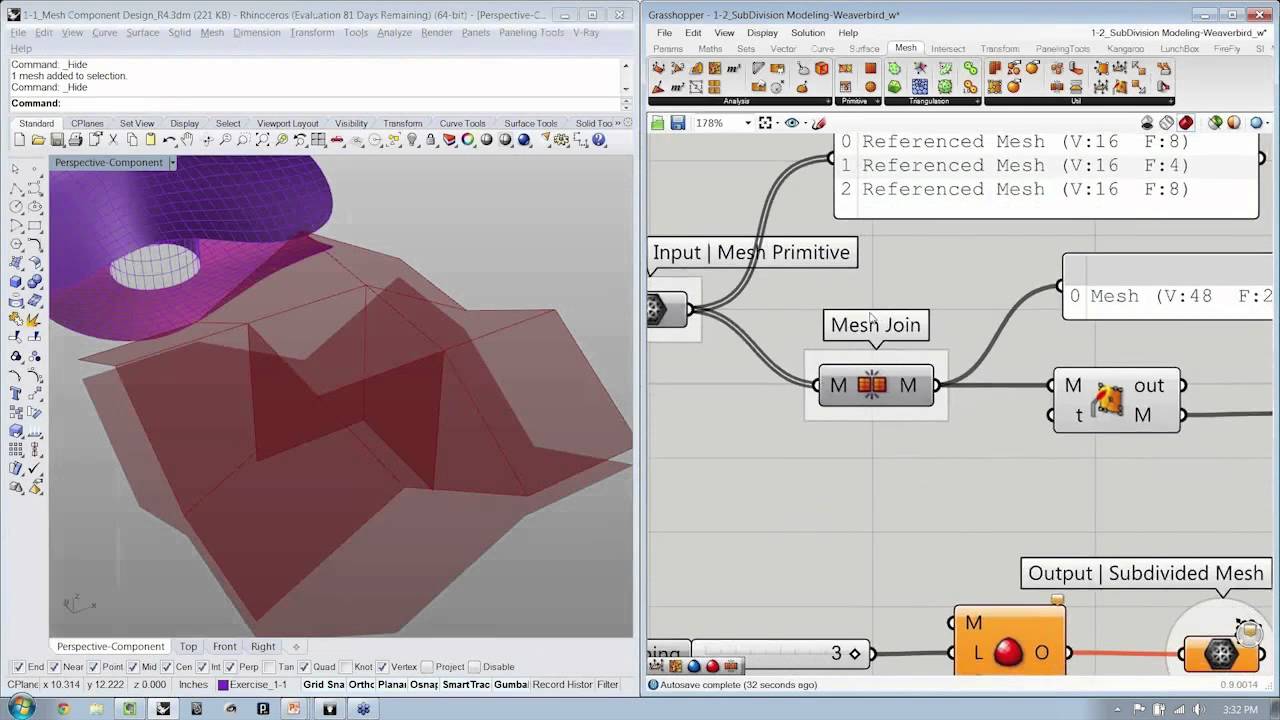This screenshot has height=720, width=1280.
Task: Click Grasshopper's Save document disk icon
Action: [x=677, y=123]
